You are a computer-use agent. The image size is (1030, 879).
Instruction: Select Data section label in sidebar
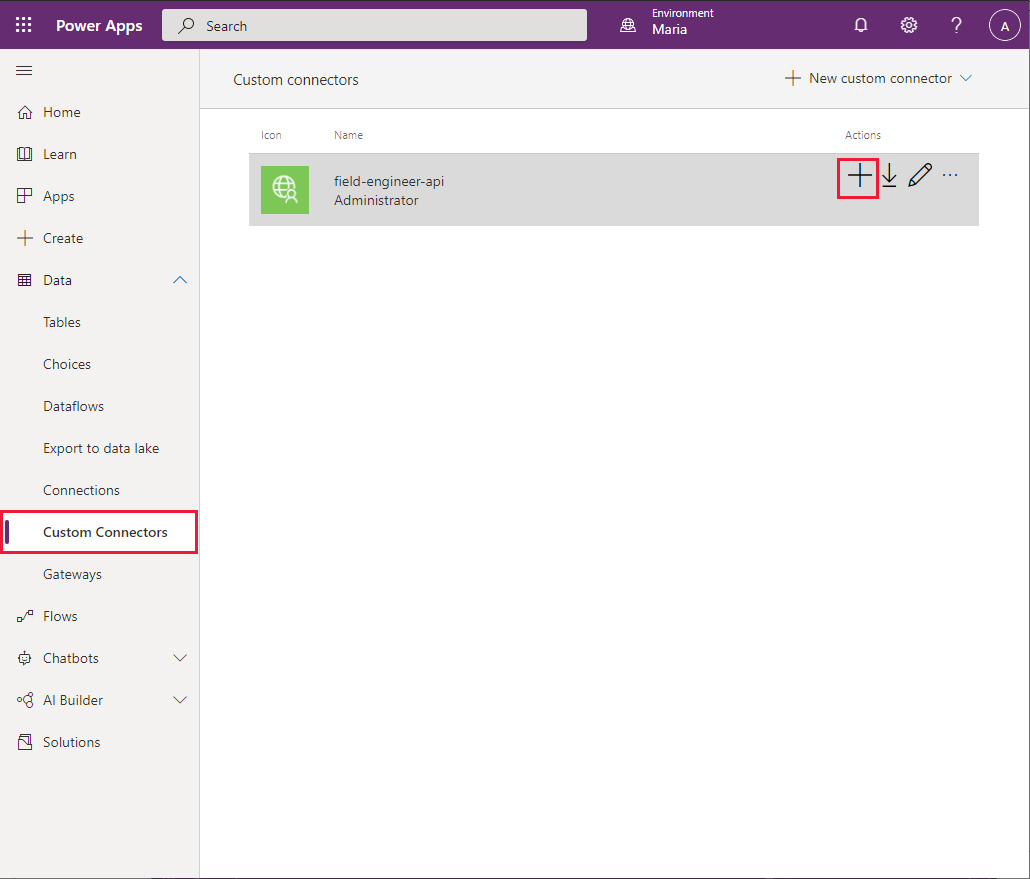point(57,281)
